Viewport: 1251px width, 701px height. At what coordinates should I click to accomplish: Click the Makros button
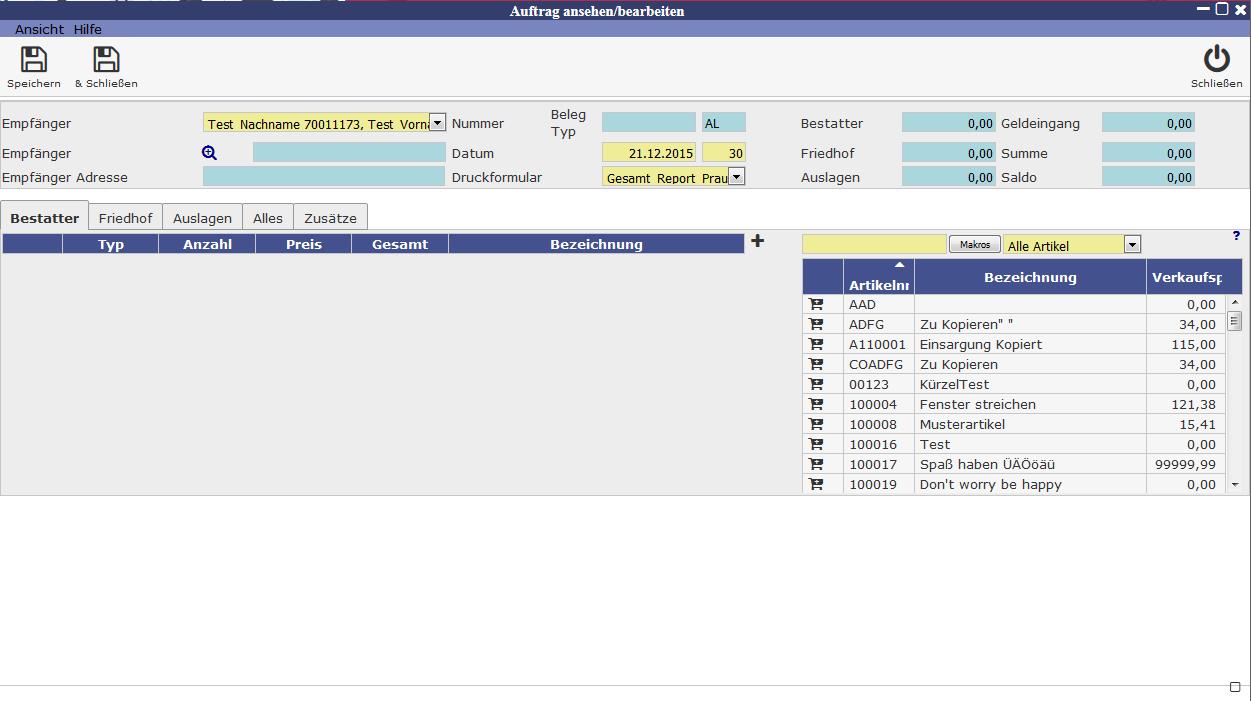(x=974, y=245)
